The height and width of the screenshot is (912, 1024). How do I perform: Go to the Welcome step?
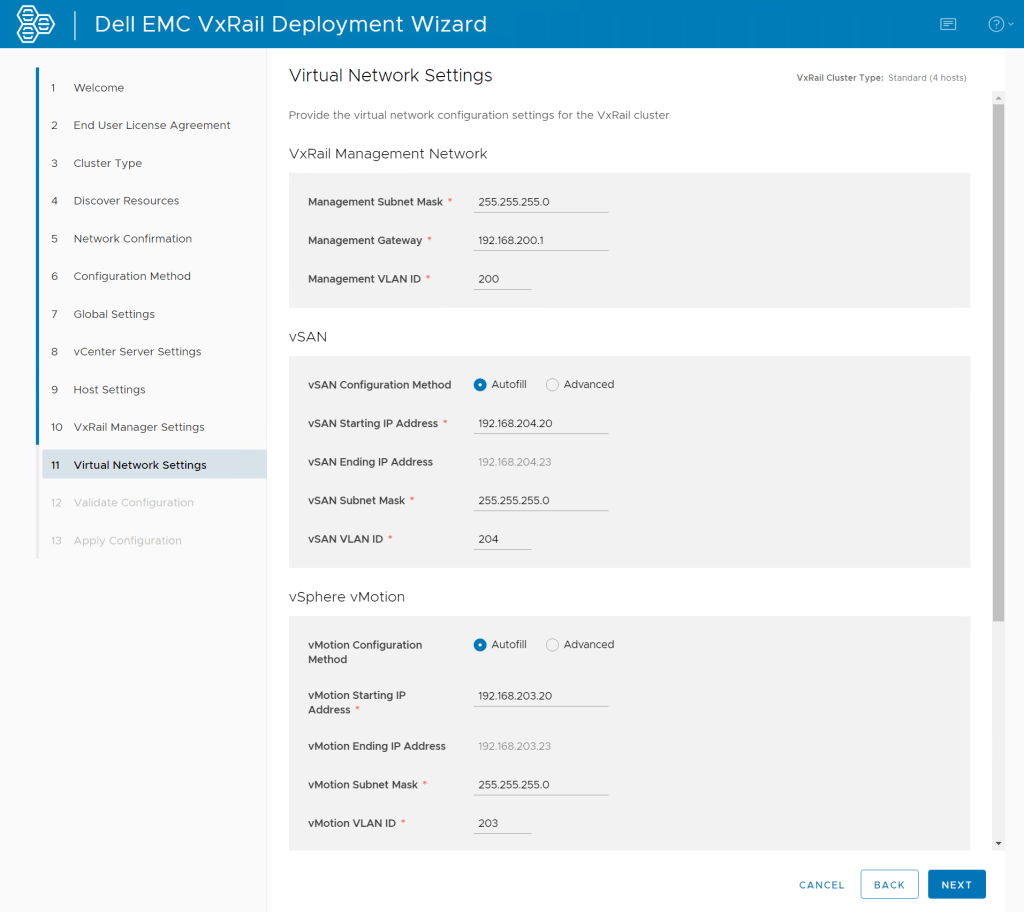click(x=98, y=88)
